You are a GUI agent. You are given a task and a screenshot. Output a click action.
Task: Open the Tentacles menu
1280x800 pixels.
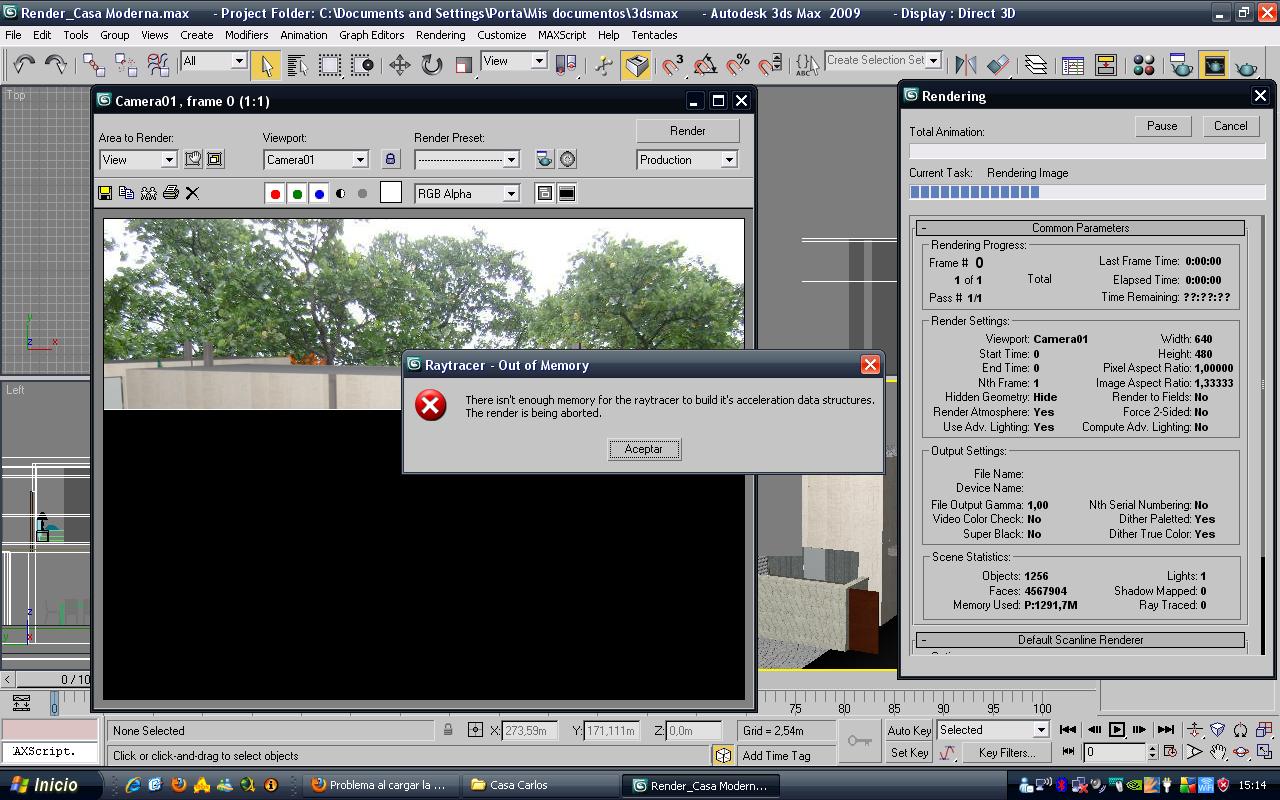[654, 35]
